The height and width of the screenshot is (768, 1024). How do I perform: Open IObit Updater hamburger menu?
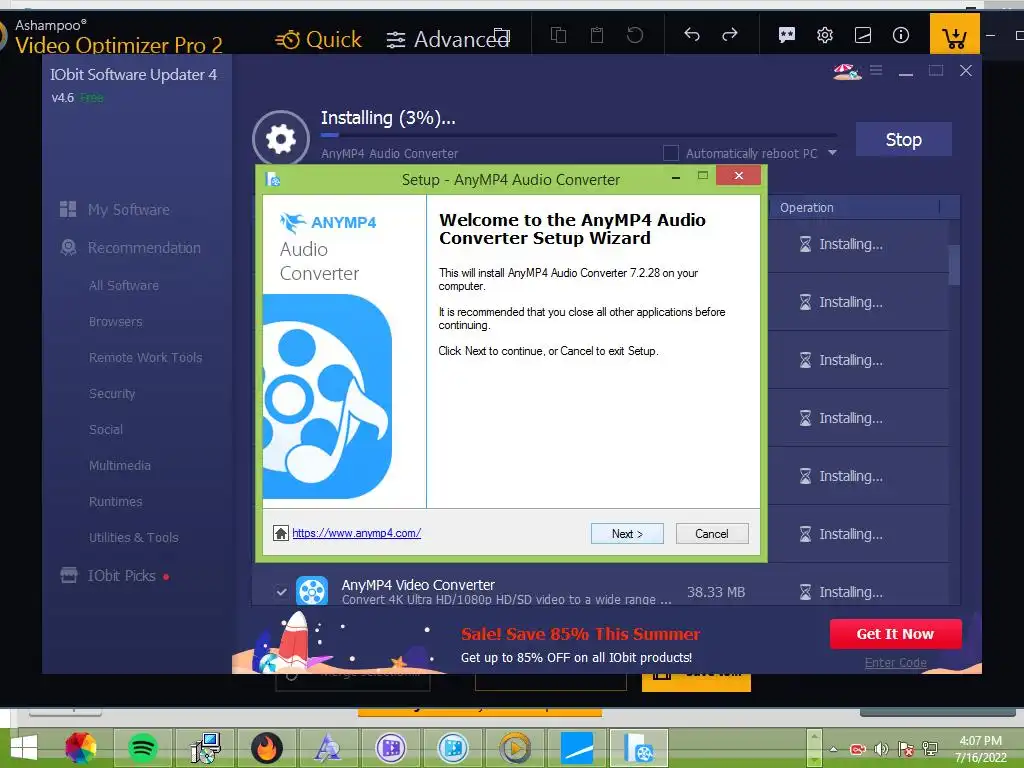pos(876,70)
